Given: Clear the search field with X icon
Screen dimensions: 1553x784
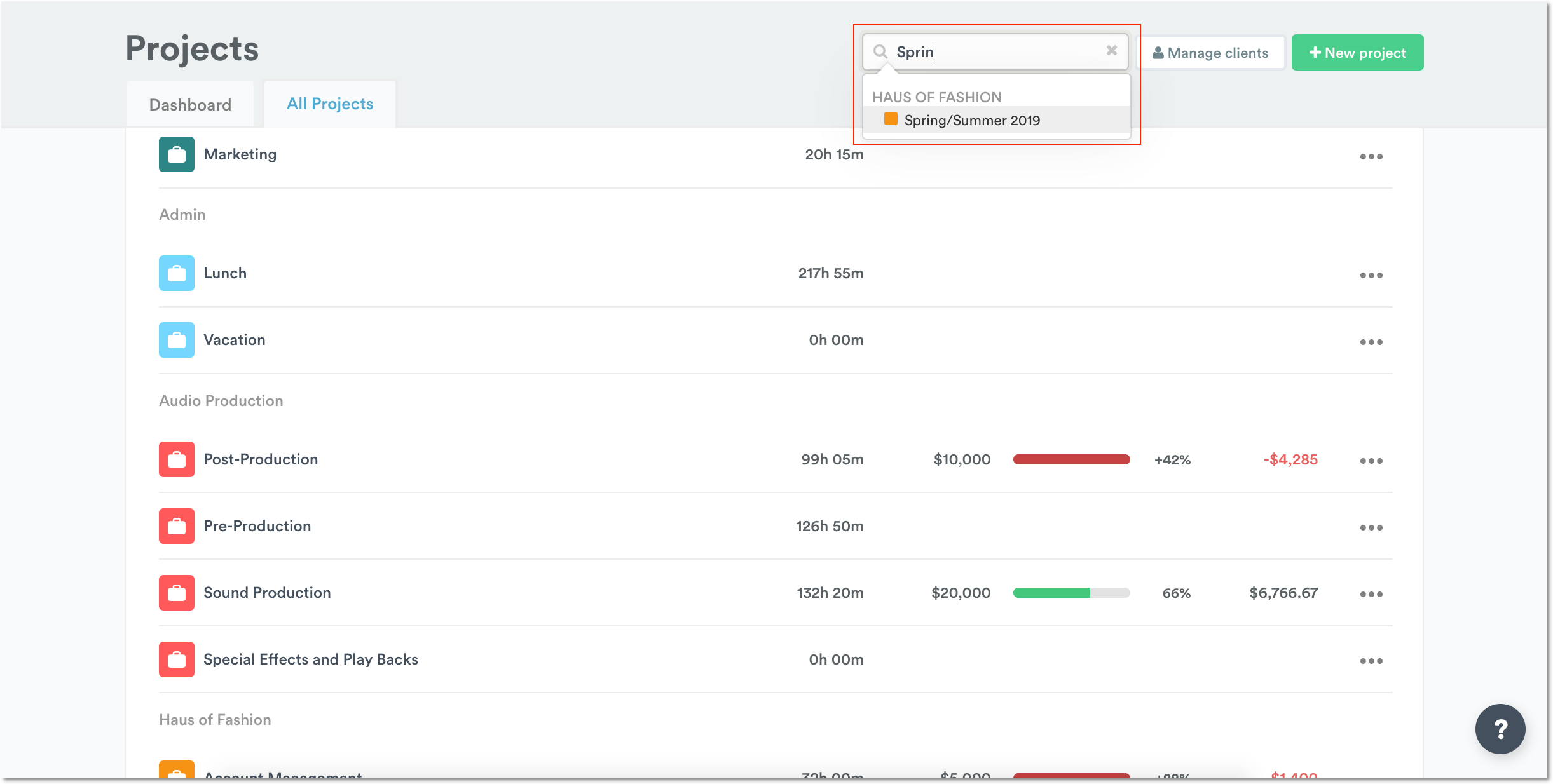Looking at the screenshot, I should click(1111, 51).
